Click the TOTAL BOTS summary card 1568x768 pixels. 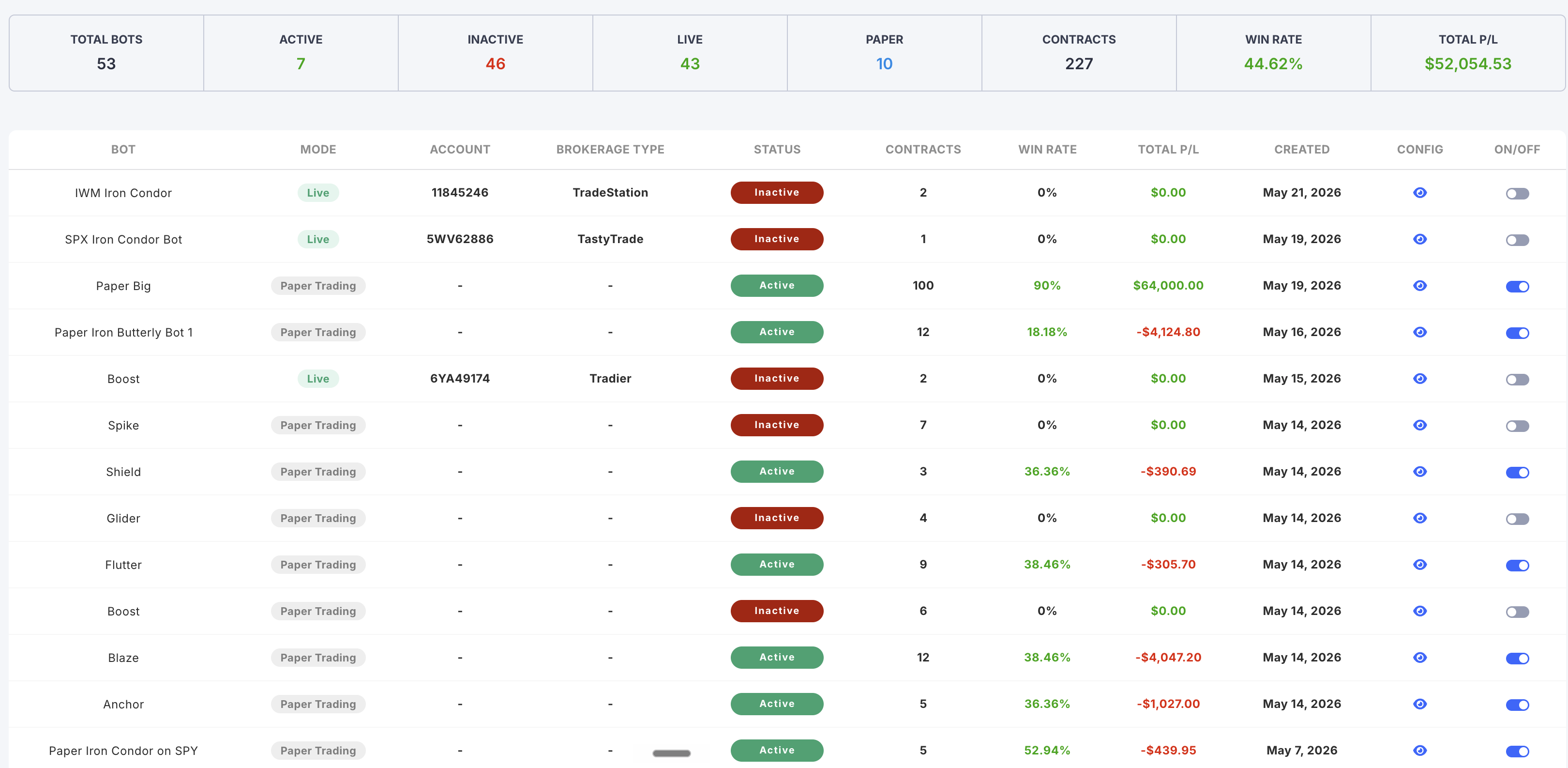106,53
